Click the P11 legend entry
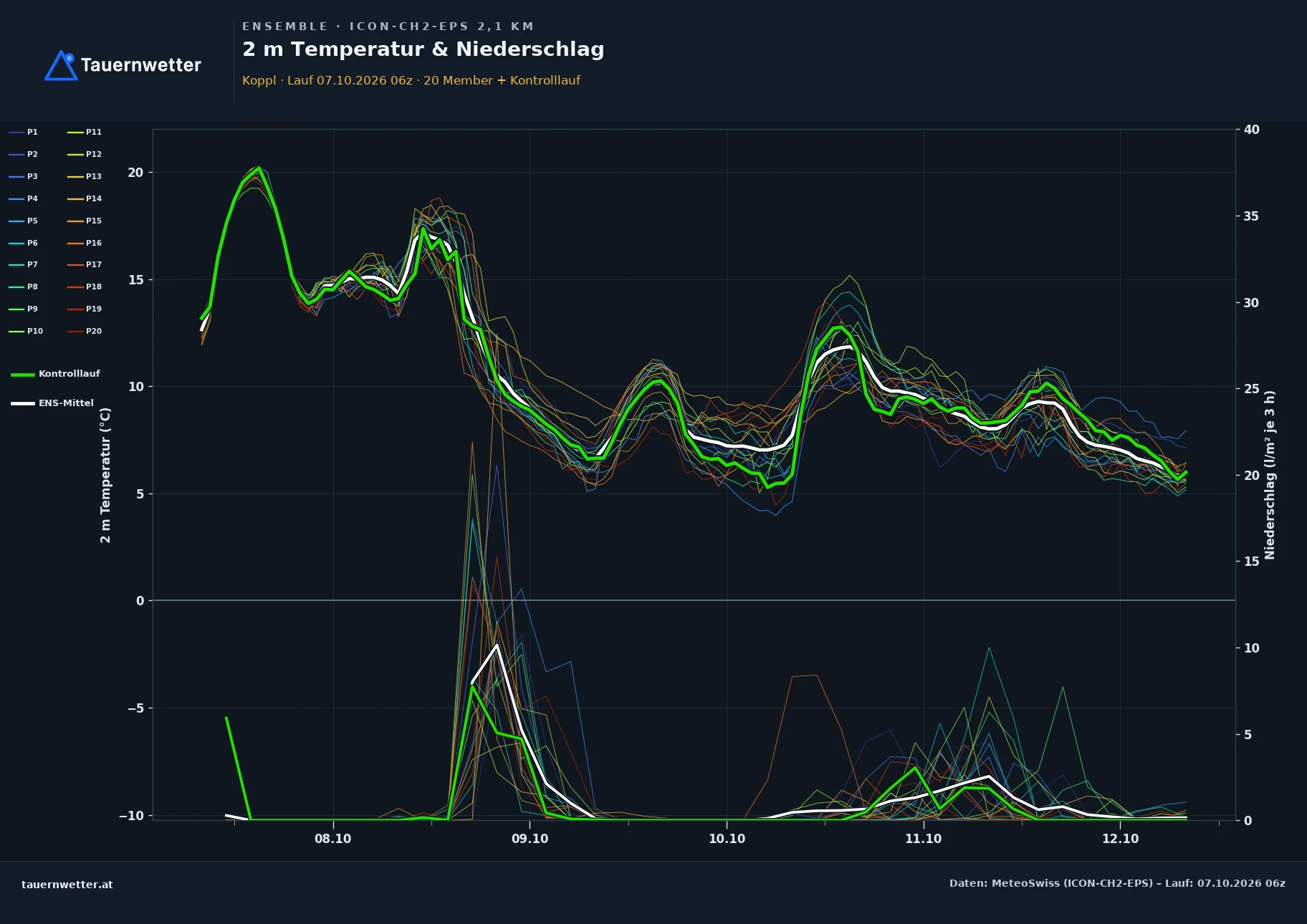This screenshot has width=1307, height=924. pos(85,132)
